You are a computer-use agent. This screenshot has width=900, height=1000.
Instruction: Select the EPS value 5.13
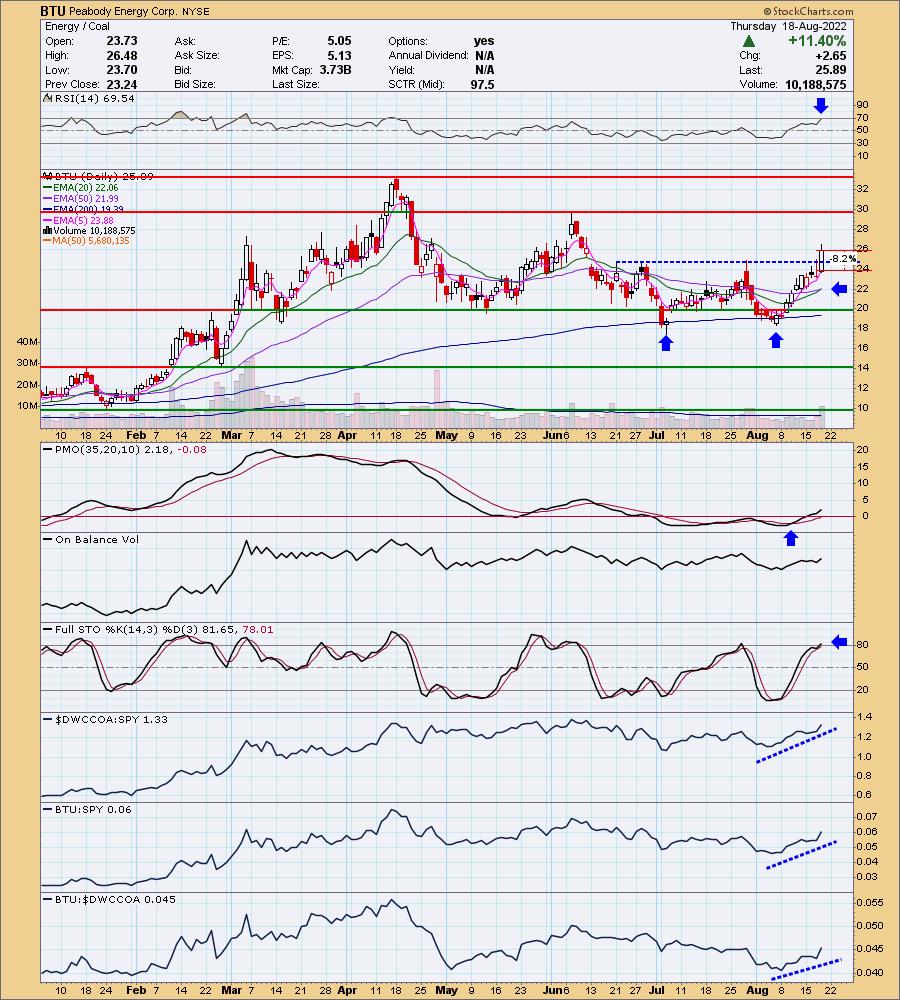339,55
